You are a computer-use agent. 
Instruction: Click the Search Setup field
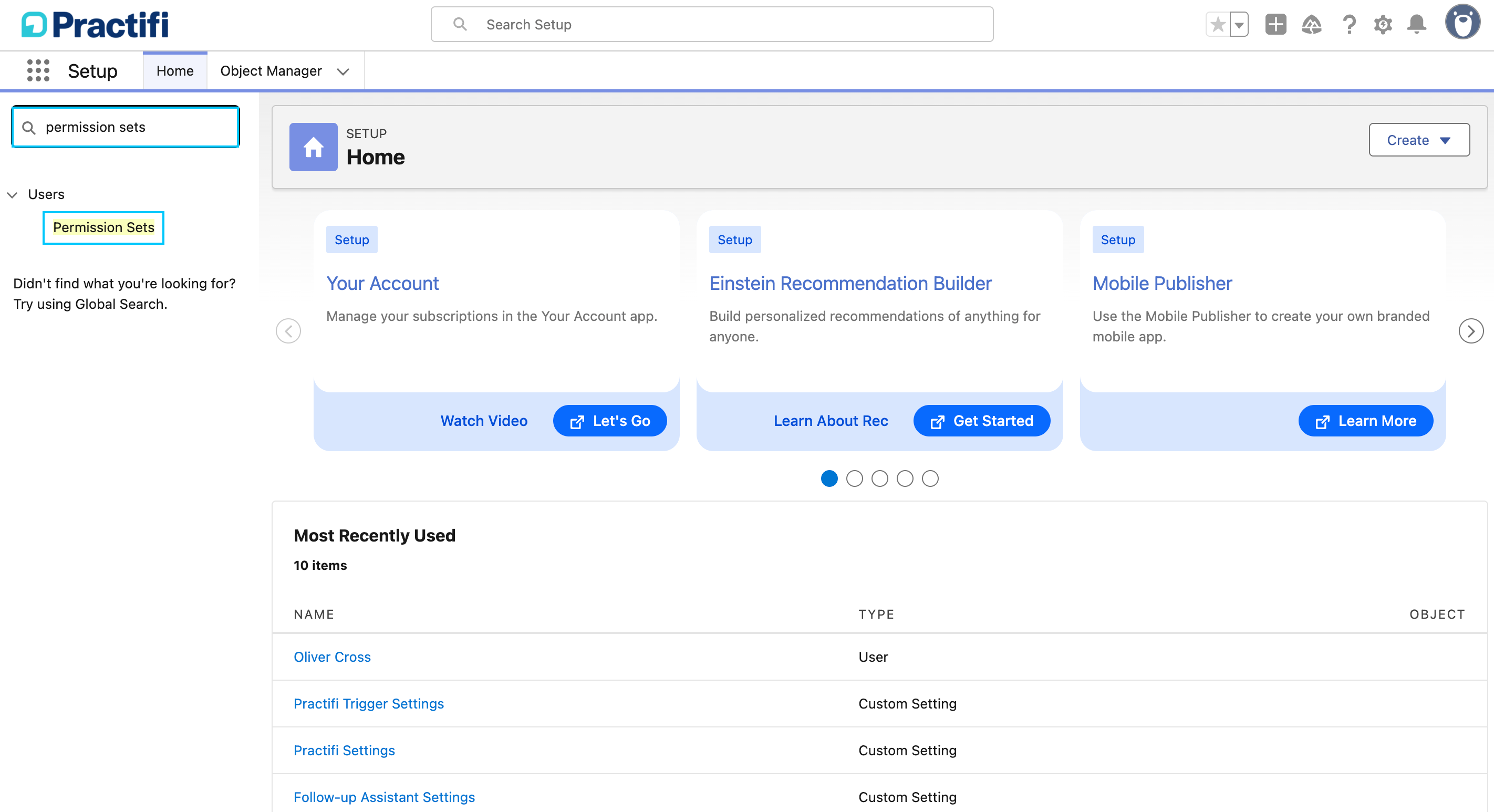[712, 24]
